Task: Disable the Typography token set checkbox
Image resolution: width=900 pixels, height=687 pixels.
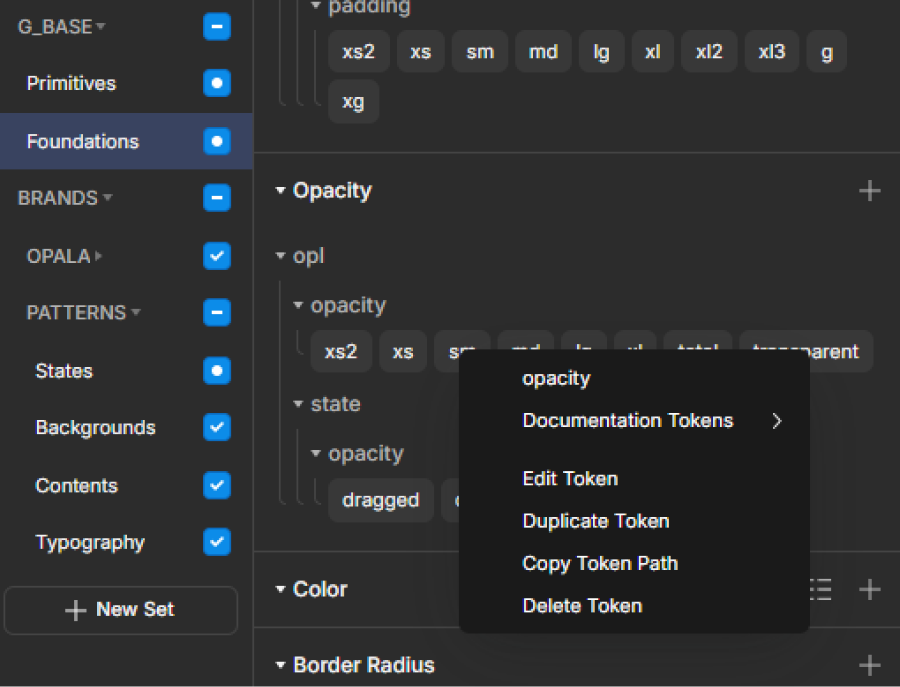Action: (217, 543)
